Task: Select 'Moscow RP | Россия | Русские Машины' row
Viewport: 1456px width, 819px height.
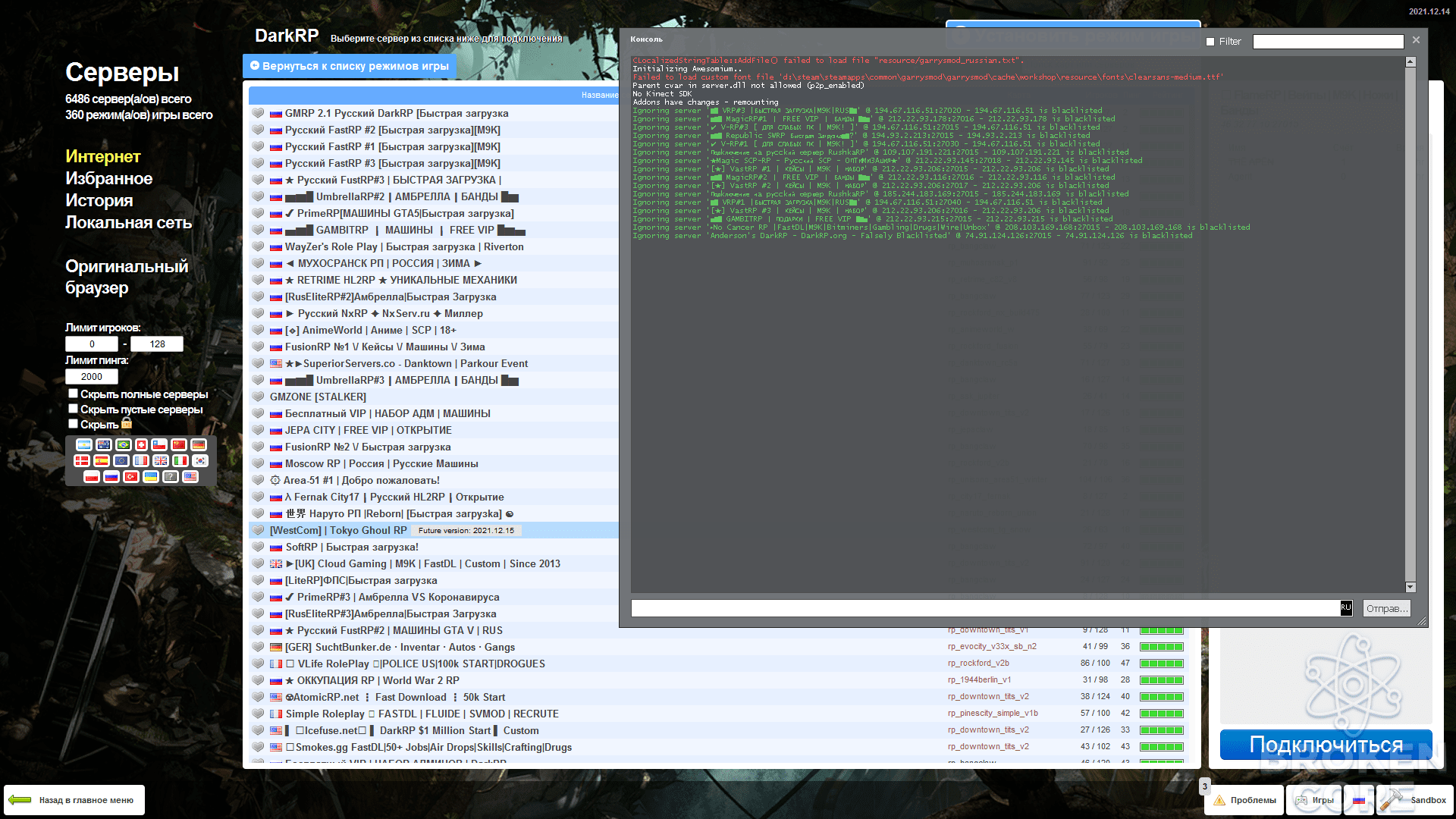Action: (x=434, y=463)
